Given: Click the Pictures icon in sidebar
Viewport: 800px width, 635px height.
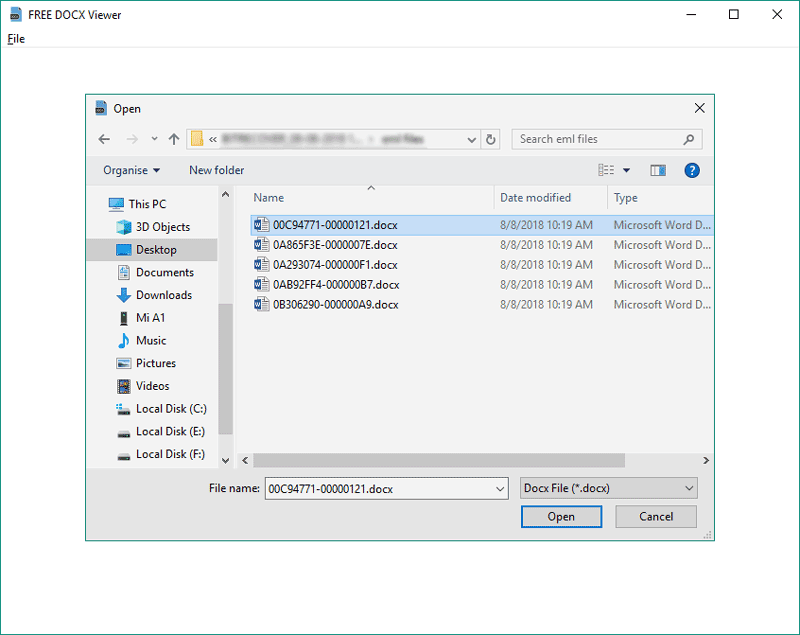Looking at the screenshot, I should pos(123,363).
